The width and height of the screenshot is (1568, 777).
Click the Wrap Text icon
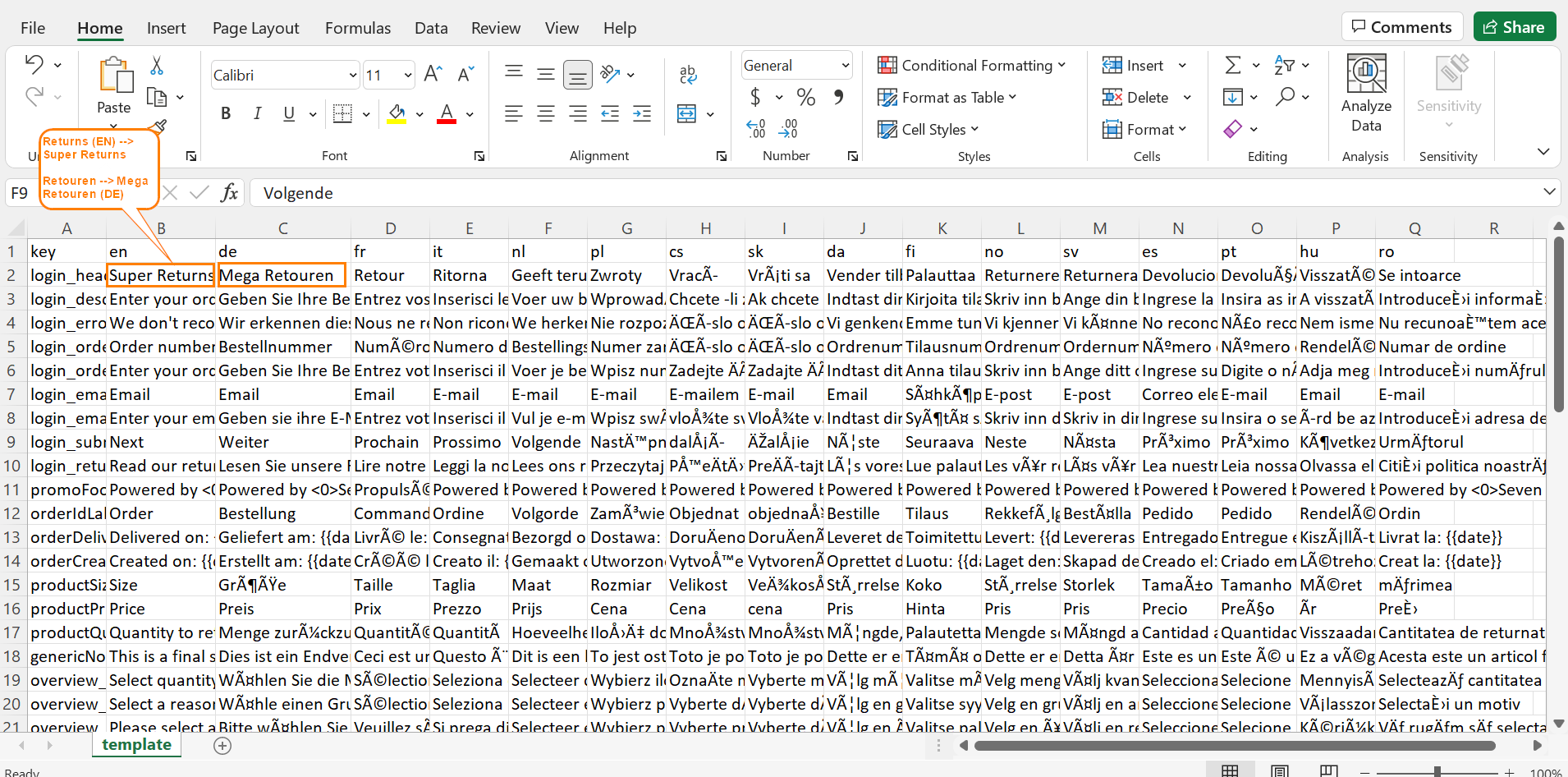pos(688,75)
